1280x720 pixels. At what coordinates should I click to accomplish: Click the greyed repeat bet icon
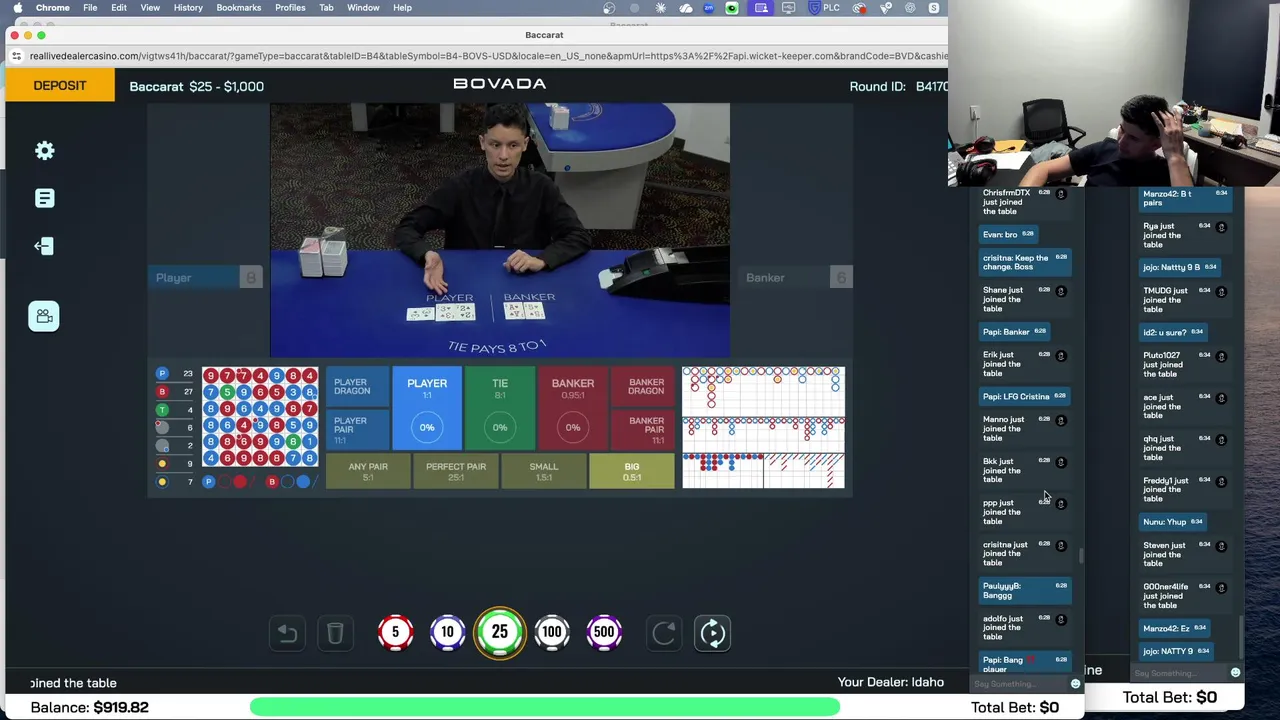point(664,632)
